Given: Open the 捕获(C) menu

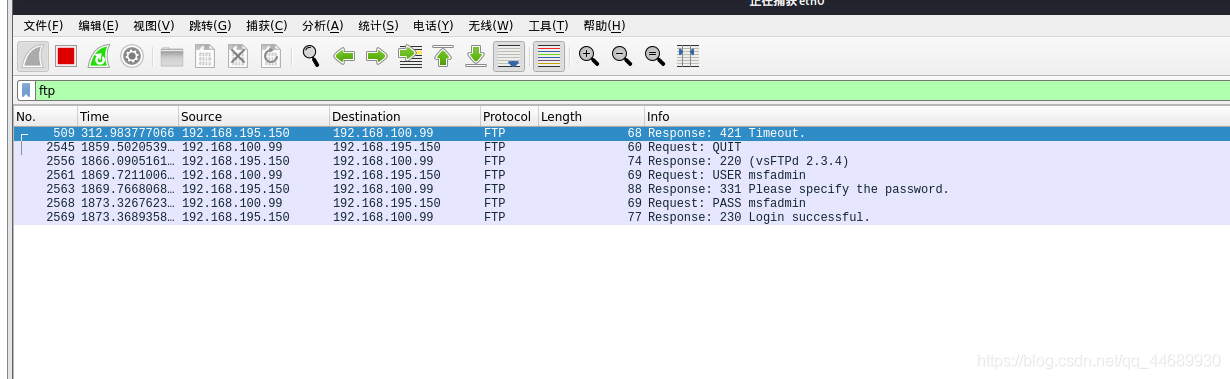Looking at the screenshot, I should pos(266,25).
